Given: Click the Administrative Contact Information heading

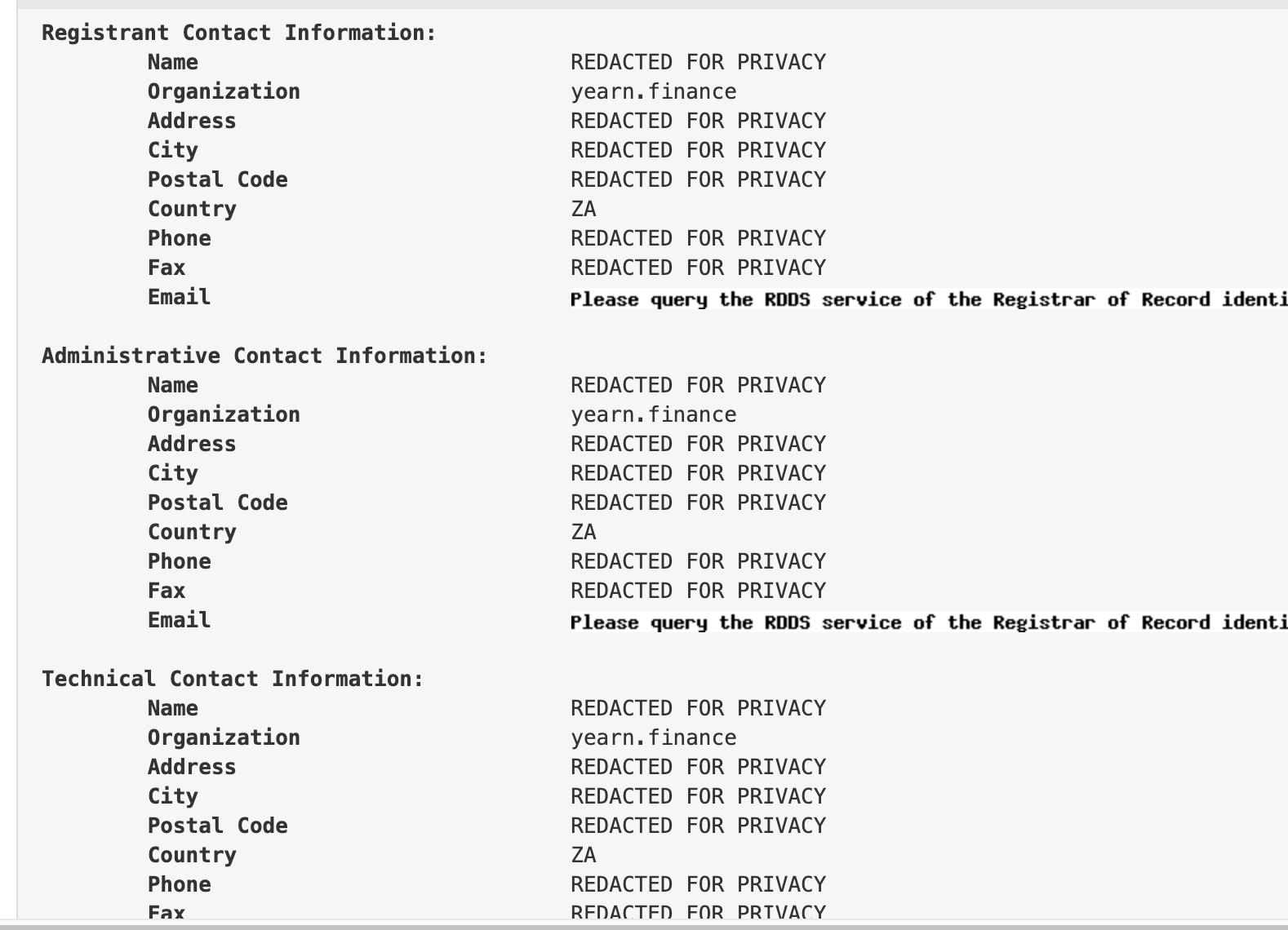Looking at the screenshot, I should [x=264, y=356].
